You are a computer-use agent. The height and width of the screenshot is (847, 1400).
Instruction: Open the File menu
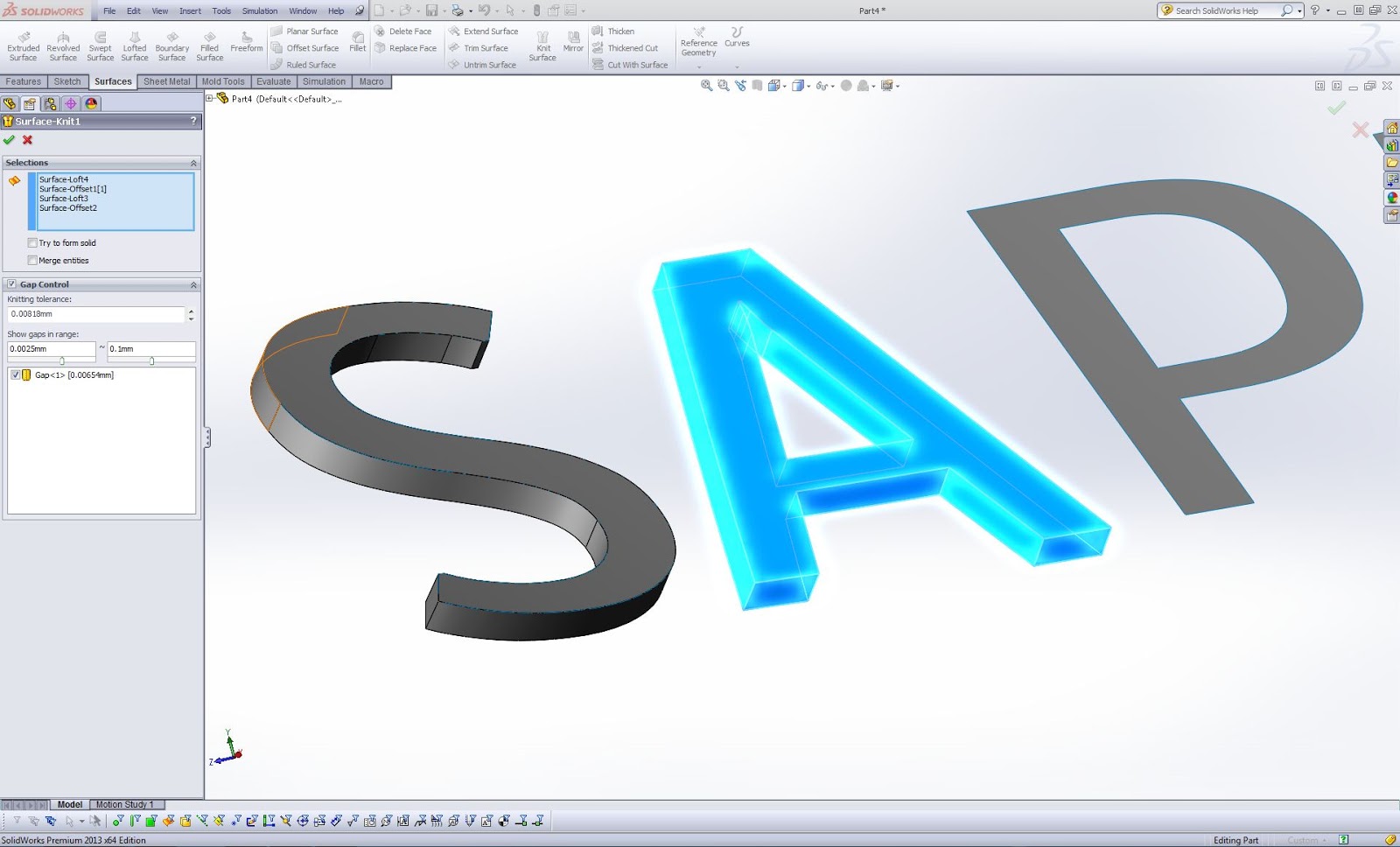pyautogui.click(x=109, y=11)
